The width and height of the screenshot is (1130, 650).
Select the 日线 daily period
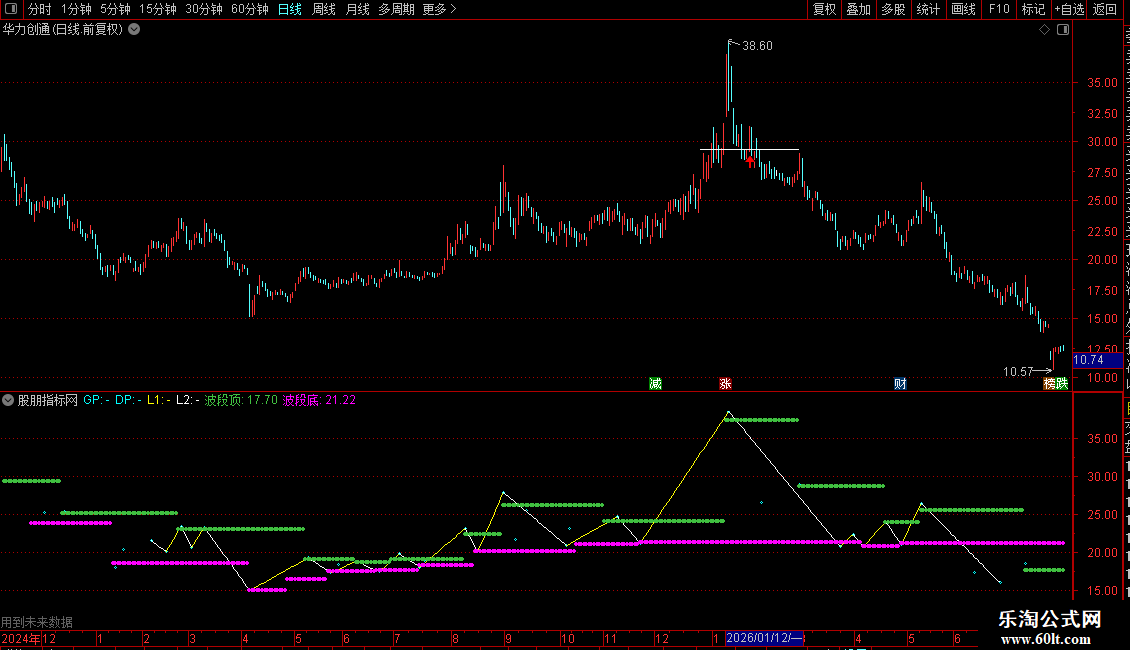click(290, 9)
